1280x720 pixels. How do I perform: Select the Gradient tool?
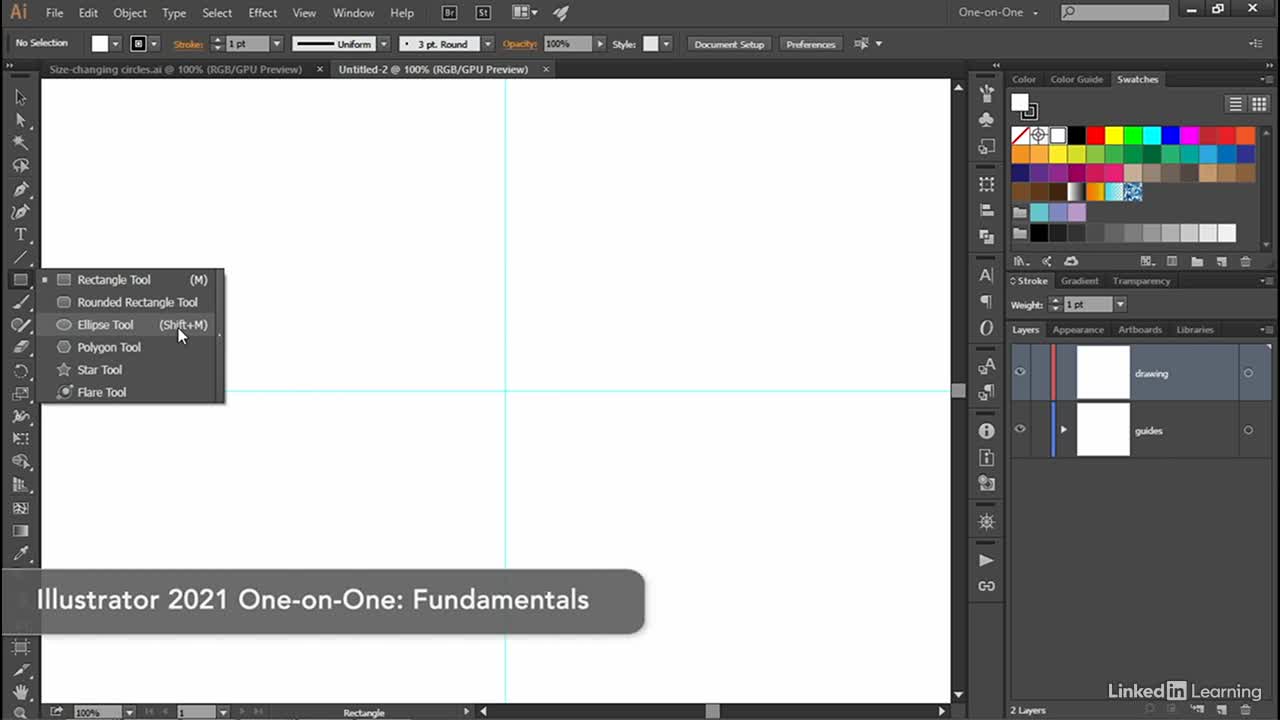(x=20, y=531)
